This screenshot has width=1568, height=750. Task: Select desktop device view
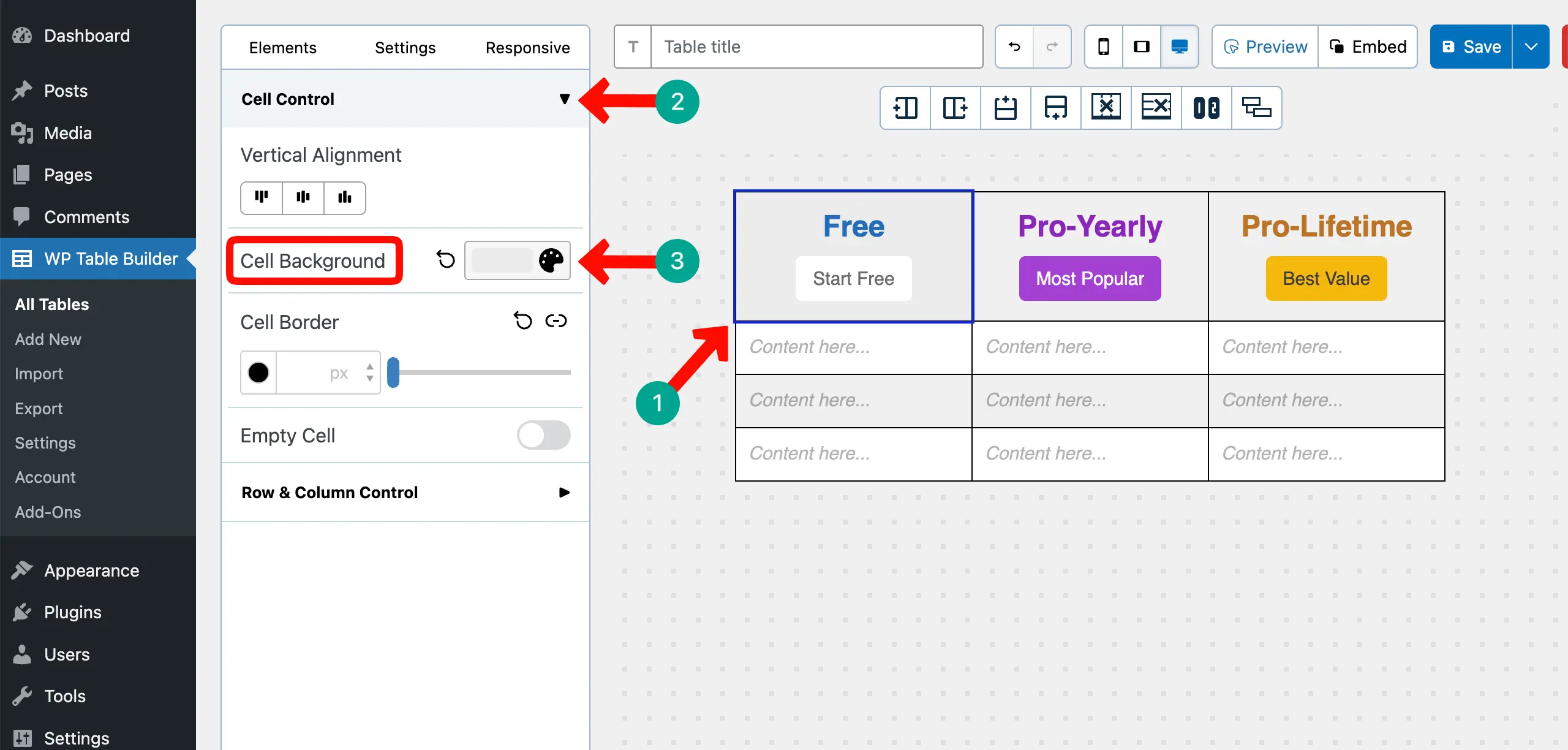click(1179, 47)
